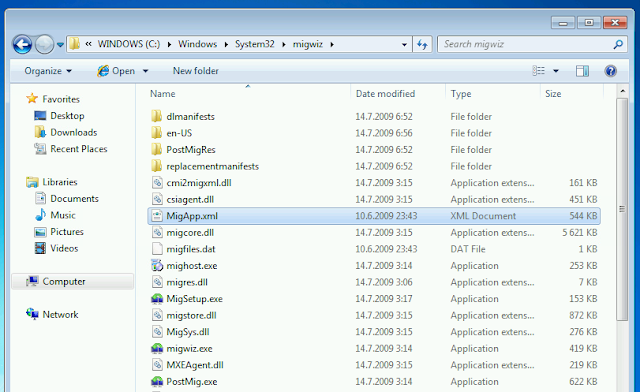Click the Open button with IE icon
Viewport: 640px width, 392px height.
pos(116,71)
